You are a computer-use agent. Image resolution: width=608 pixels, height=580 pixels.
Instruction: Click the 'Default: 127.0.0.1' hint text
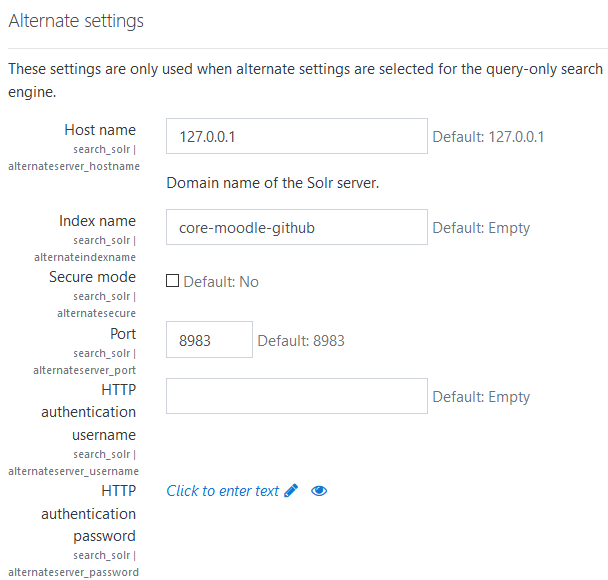coord(488,137)
